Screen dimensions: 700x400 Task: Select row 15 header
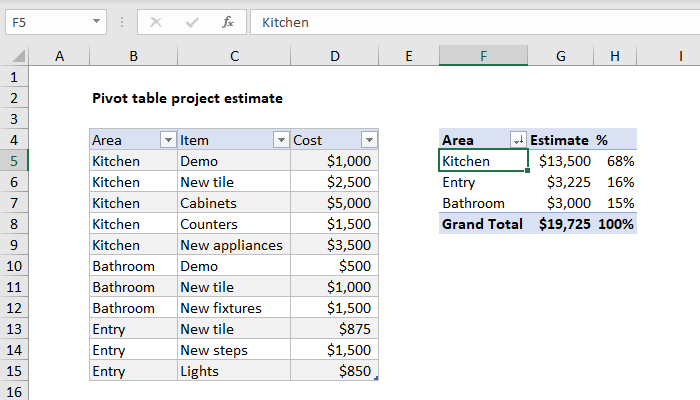[x=14, y=371]
